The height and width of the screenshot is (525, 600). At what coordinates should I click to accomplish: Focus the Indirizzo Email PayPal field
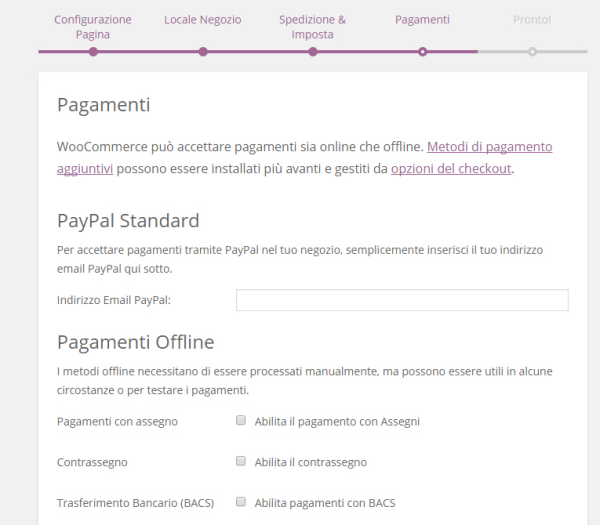click(x=402, y=300)
